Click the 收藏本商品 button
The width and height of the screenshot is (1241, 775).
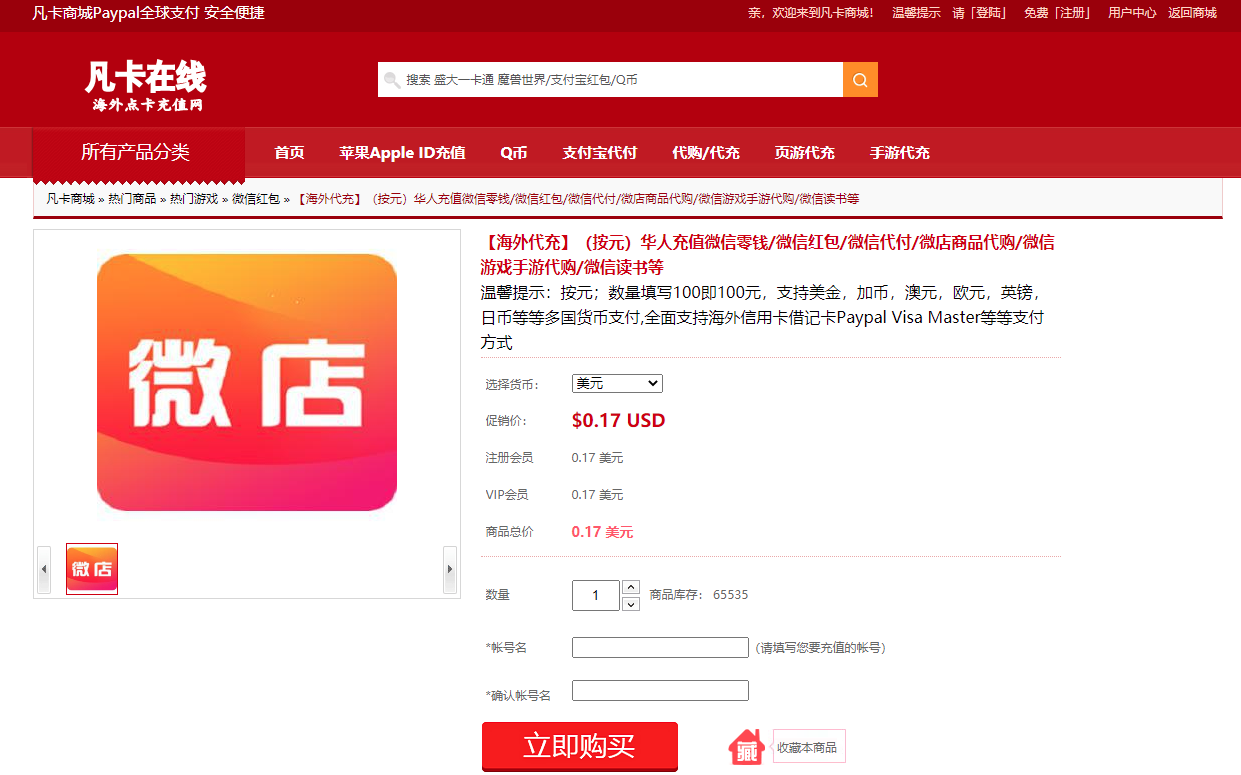[x=808, y=747]
